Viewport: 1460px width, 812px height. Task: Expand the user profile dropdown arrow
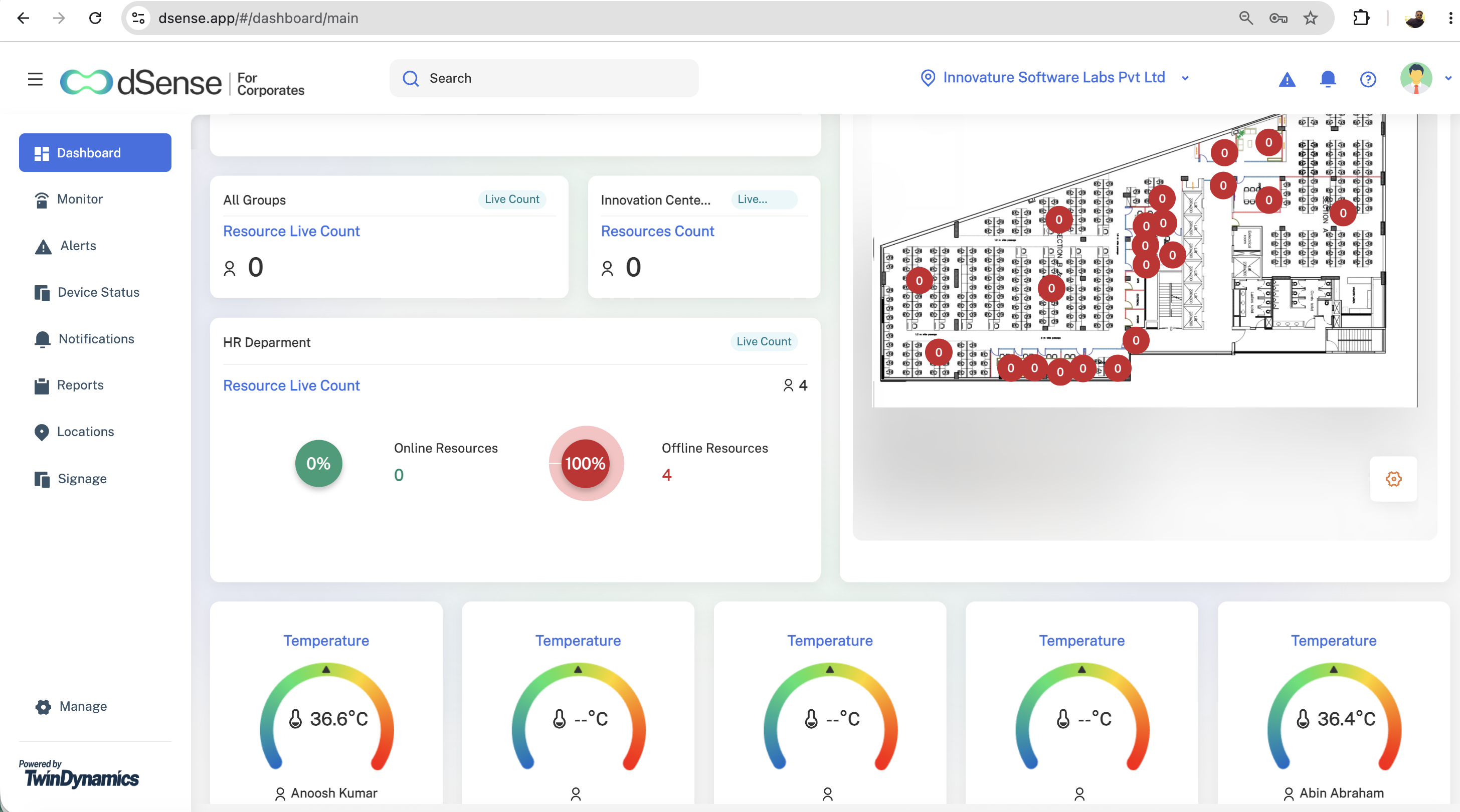1448,78
